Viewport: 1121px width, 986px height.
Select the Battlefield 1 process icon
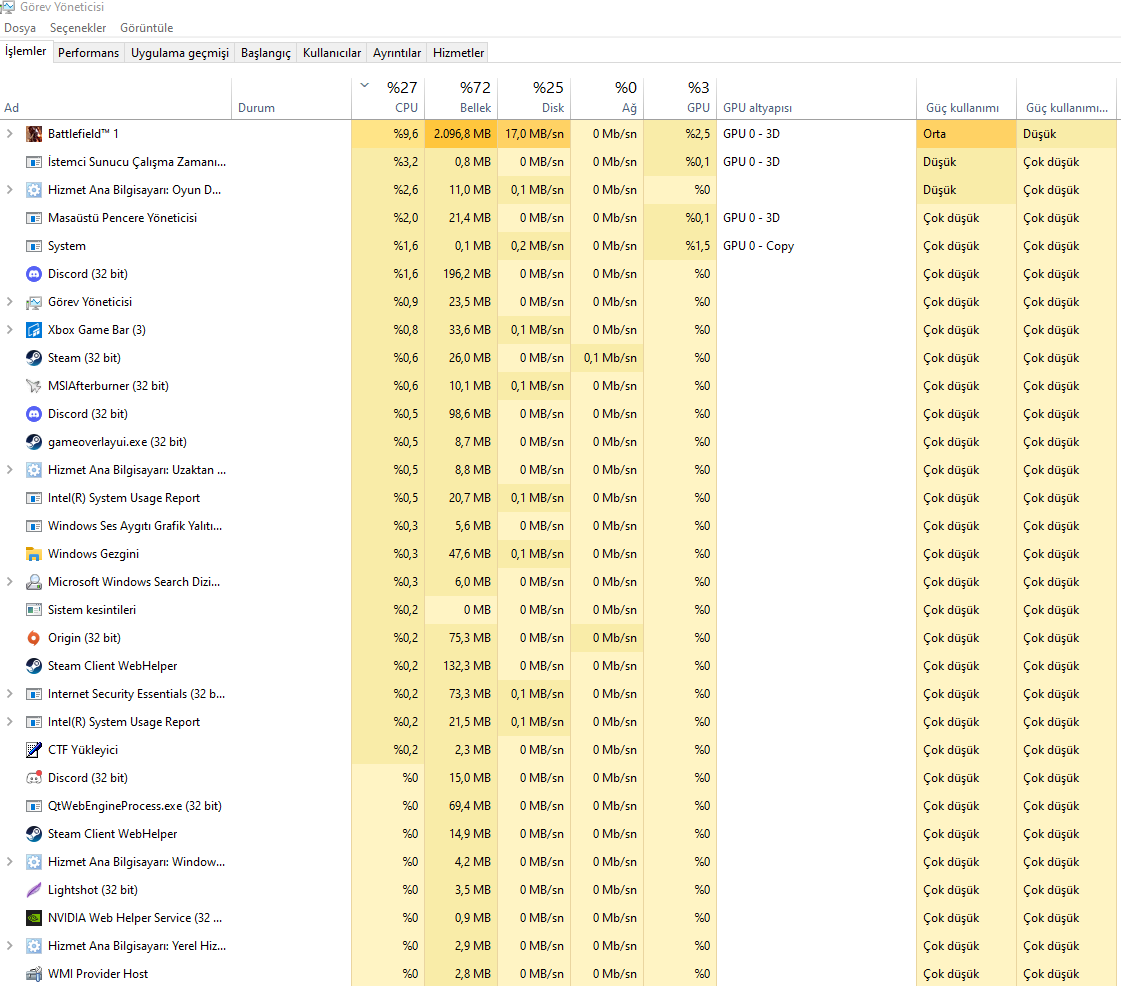point(33,133)
